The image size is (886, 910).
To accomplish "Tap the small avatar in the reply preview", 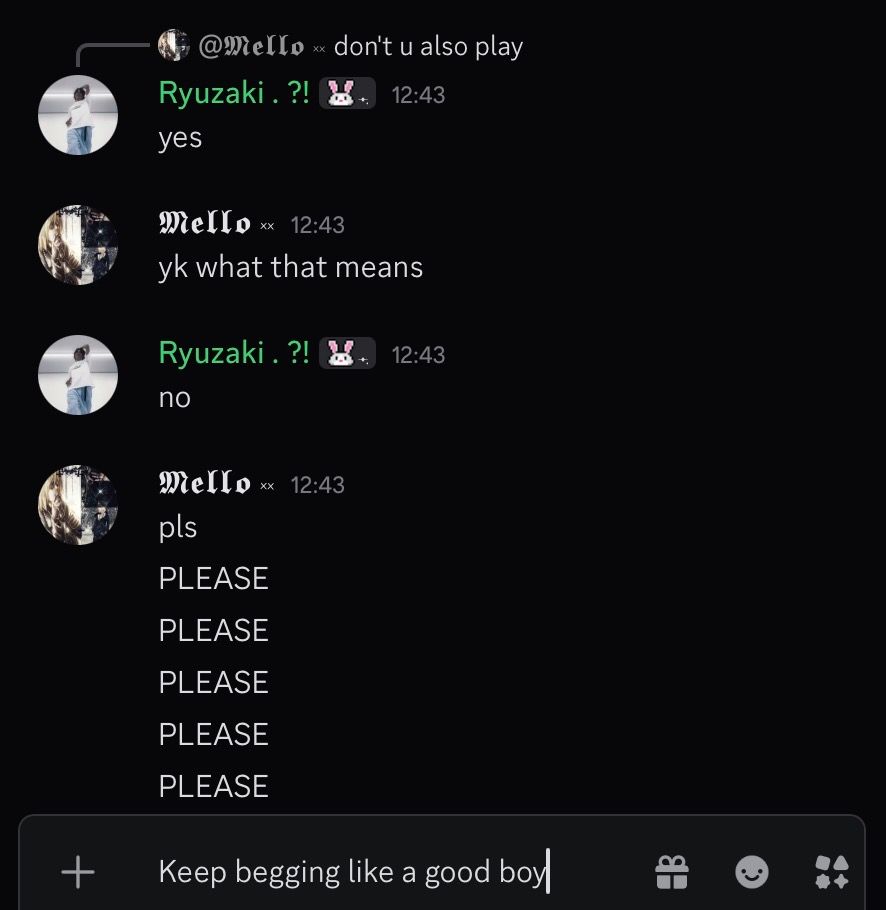I will tap(173, 45).
